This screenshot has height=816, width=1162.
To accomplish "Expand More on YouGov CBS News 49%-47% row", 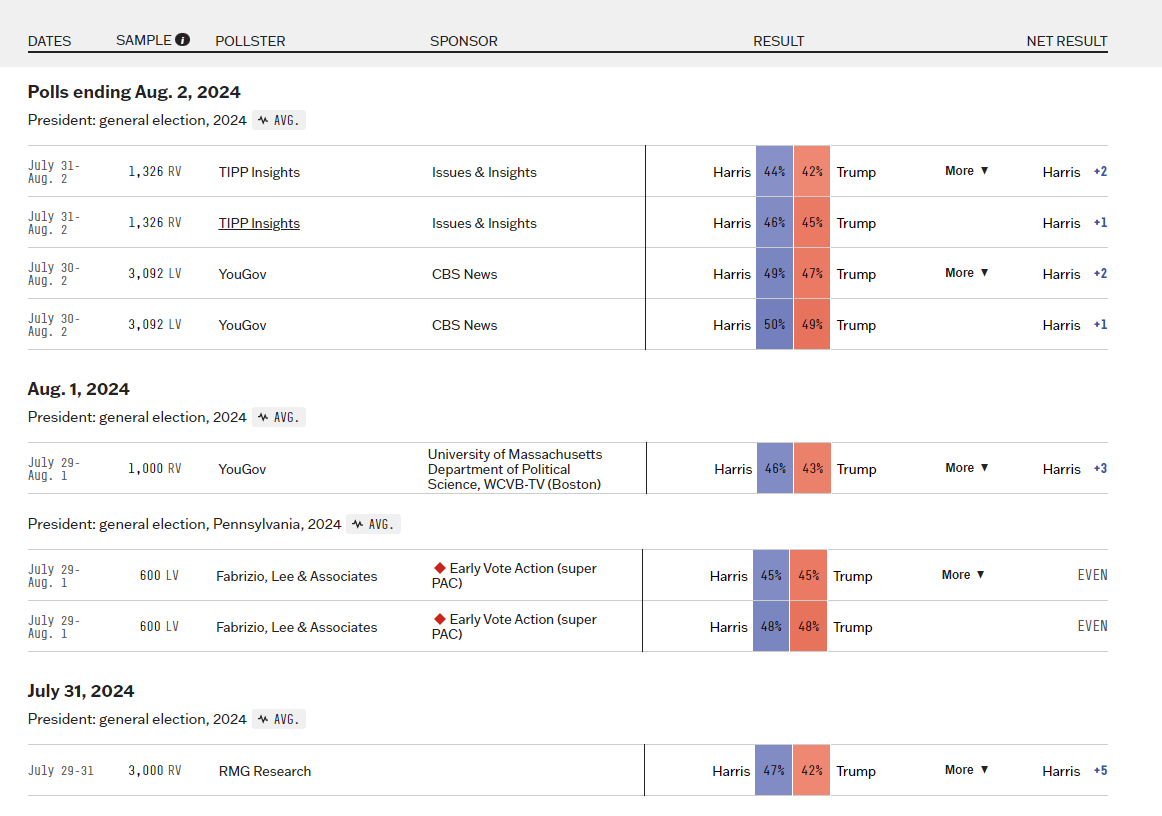I will (x=966, y=273).
